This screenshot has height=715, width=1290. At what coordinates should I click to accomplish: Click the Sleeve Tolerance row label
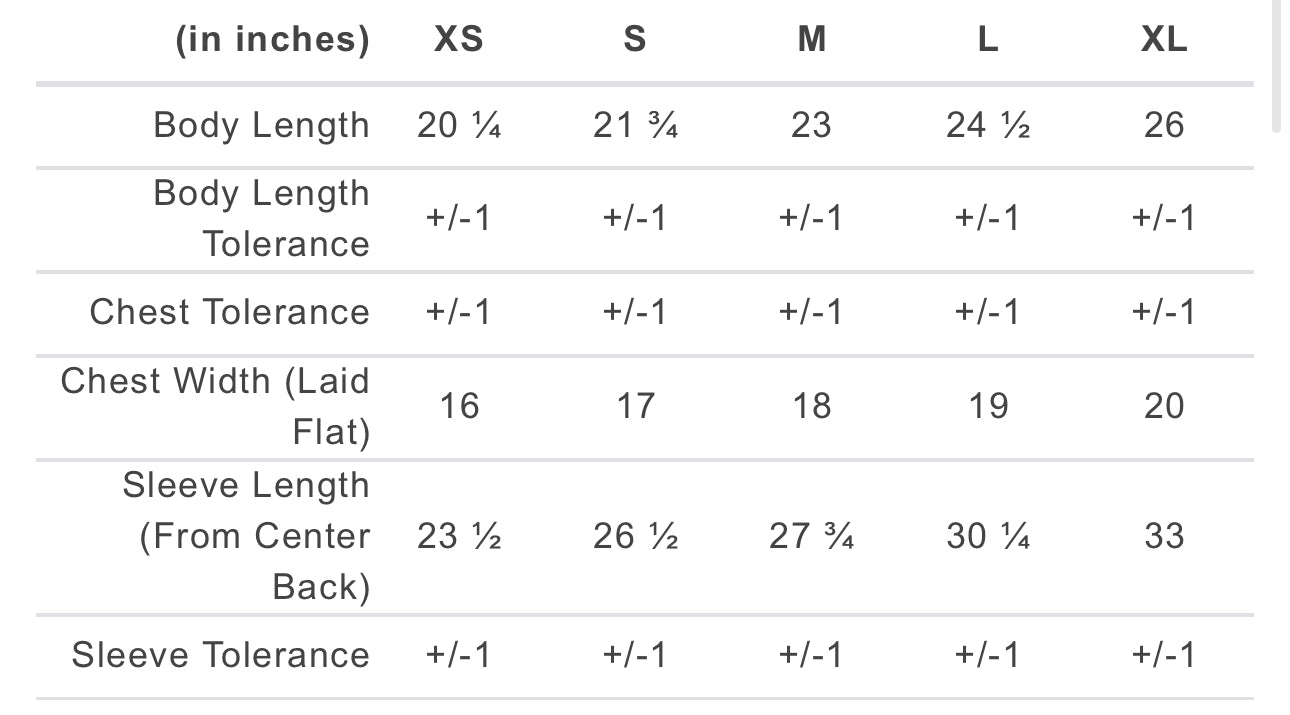coord(220,655)
